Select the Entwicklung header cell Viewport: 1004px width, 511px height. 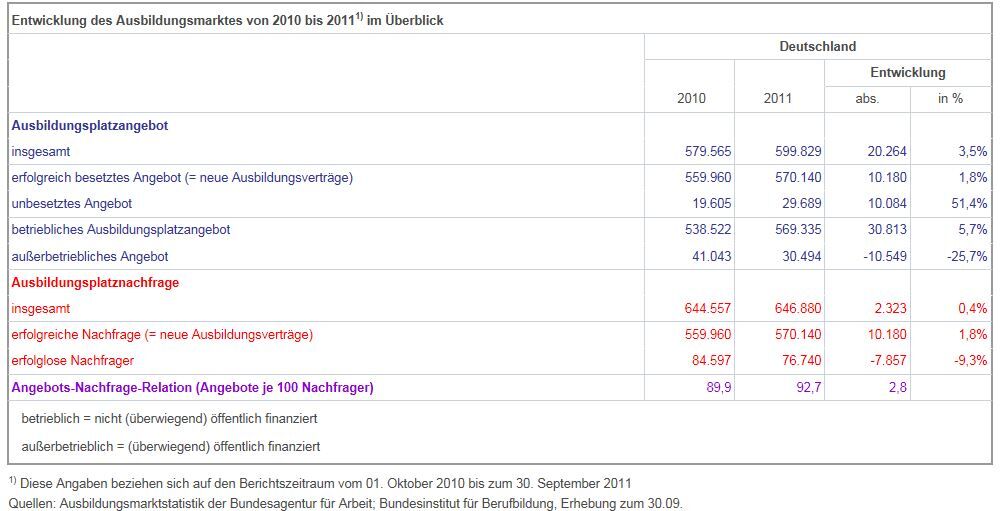pos(907,72)
